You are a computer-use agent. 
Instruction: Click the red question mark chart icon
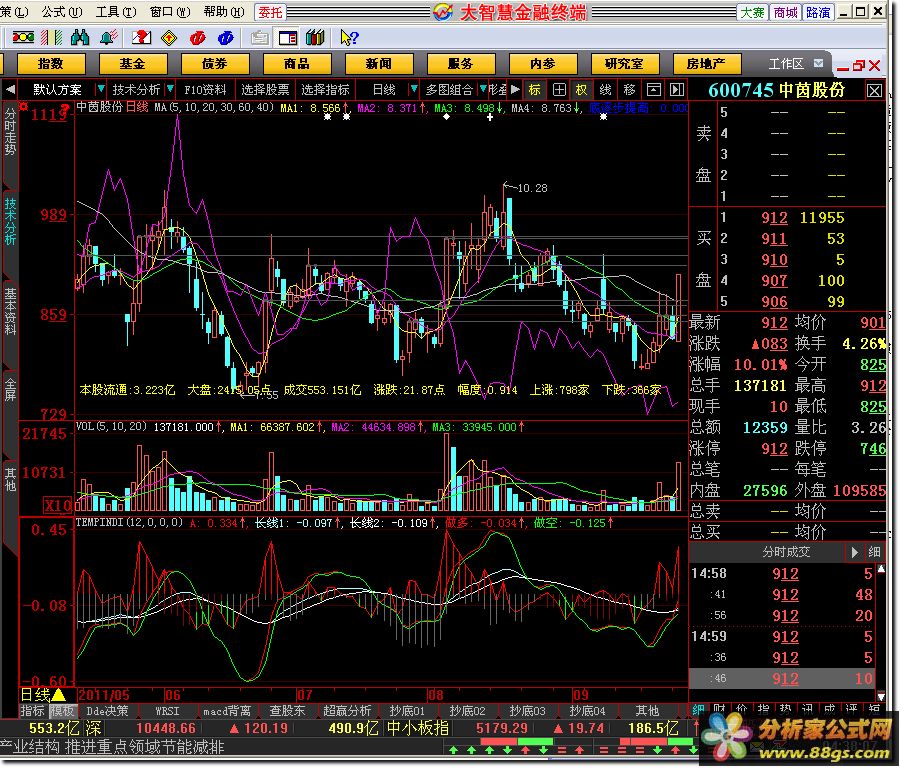141,38
